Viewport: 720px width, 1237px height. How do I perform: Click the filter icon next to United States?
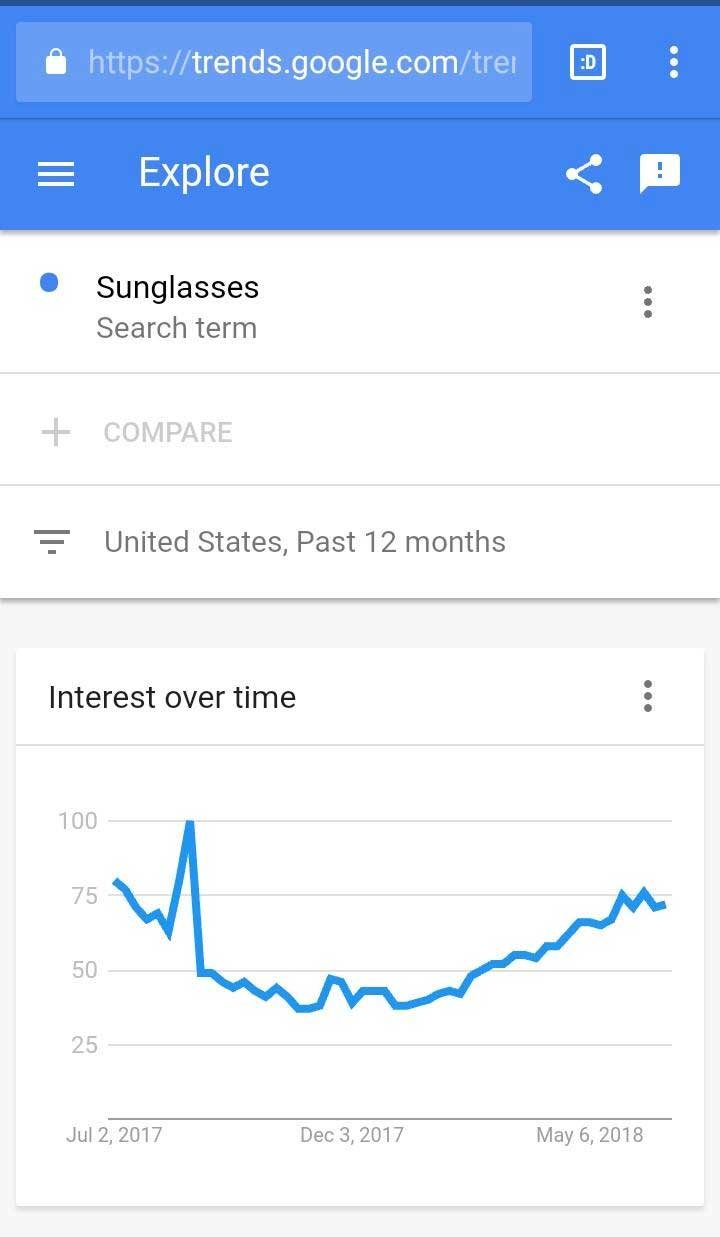(52, 542)
